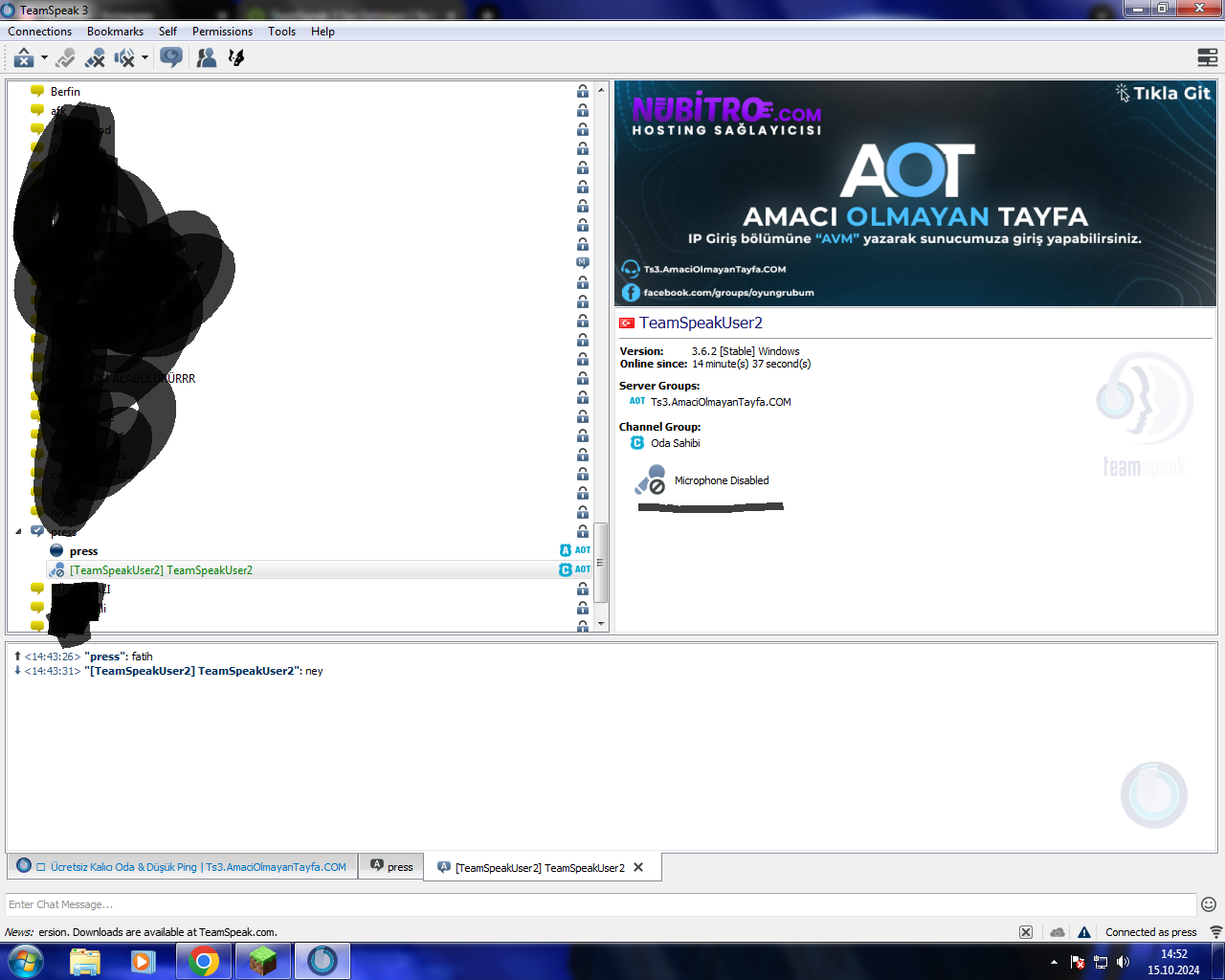Click the AOT badge on the TeamSpeakUser2 row
The image size is (1225, 980).
(x=583, y=569)
